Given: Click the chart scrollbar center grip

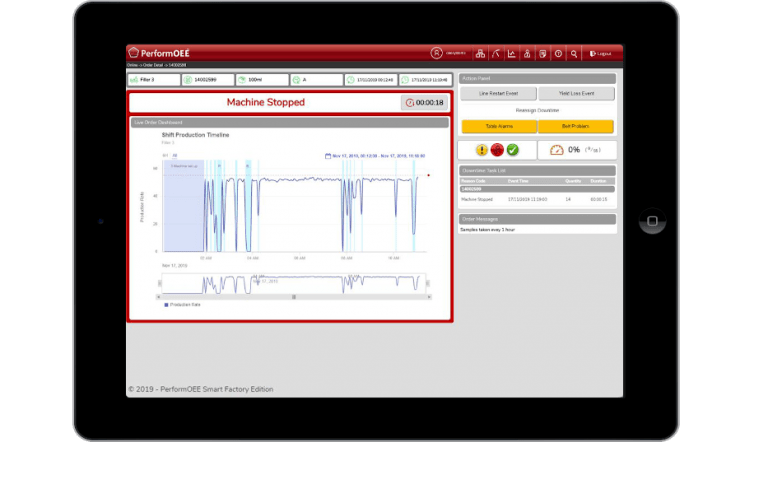Looking at the screenshot, I should 294,297.
